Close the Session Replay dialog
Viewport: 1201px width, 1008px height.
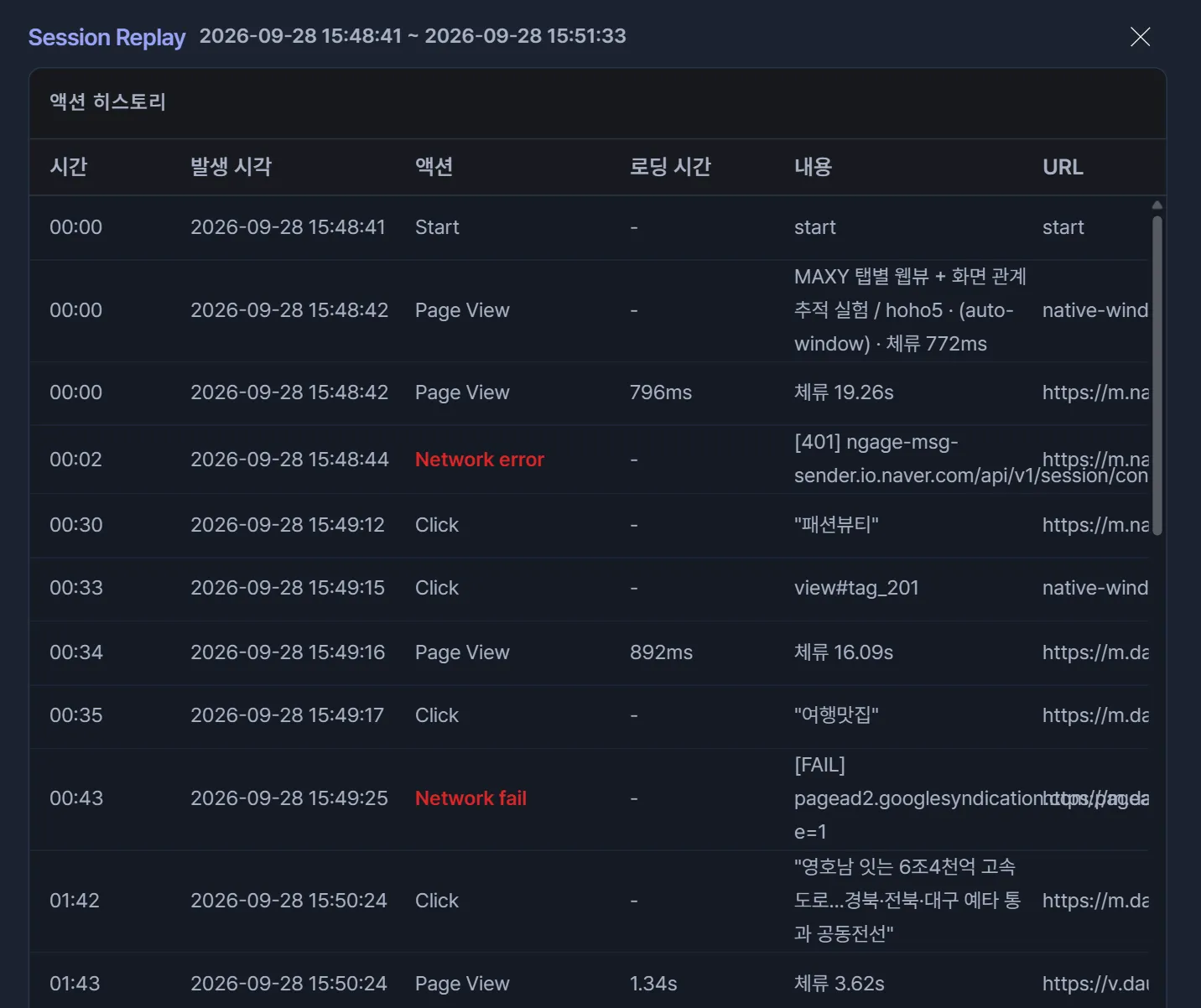click(1140, 37)
